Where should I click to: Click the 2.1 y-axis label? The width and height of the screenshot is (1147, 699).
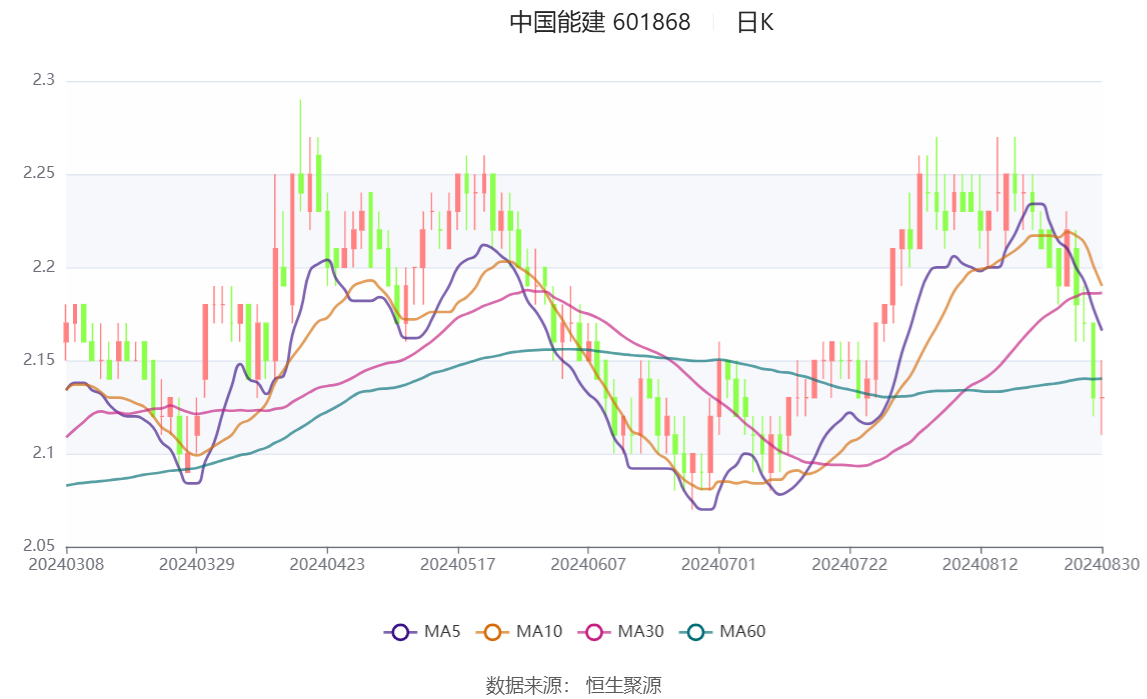point(44,453)
